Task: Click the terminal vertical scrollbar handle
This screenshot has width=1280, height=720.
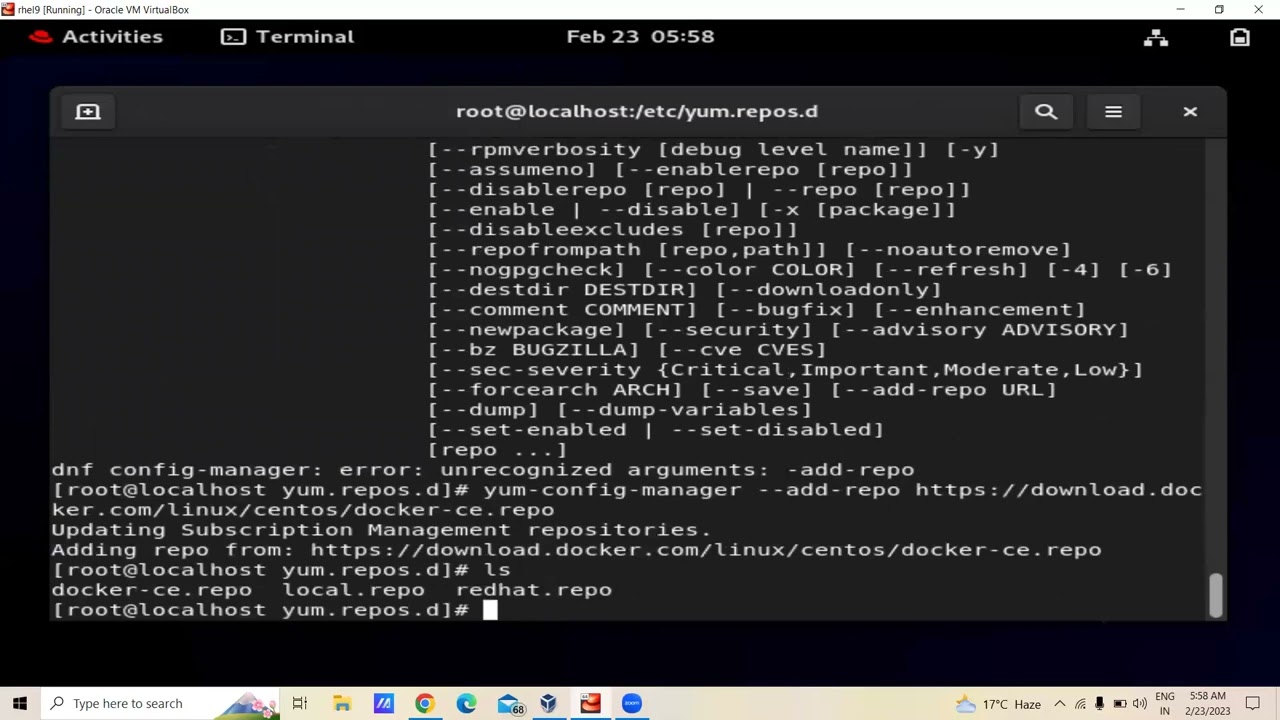Action: [1216, 595]
